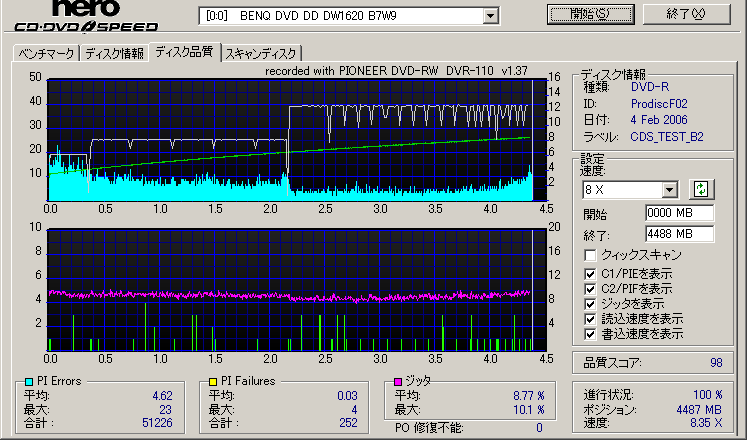Switch to the ベンチマーク tab
This screenshot has height=440, width=747.
click(x=46, y=53)
